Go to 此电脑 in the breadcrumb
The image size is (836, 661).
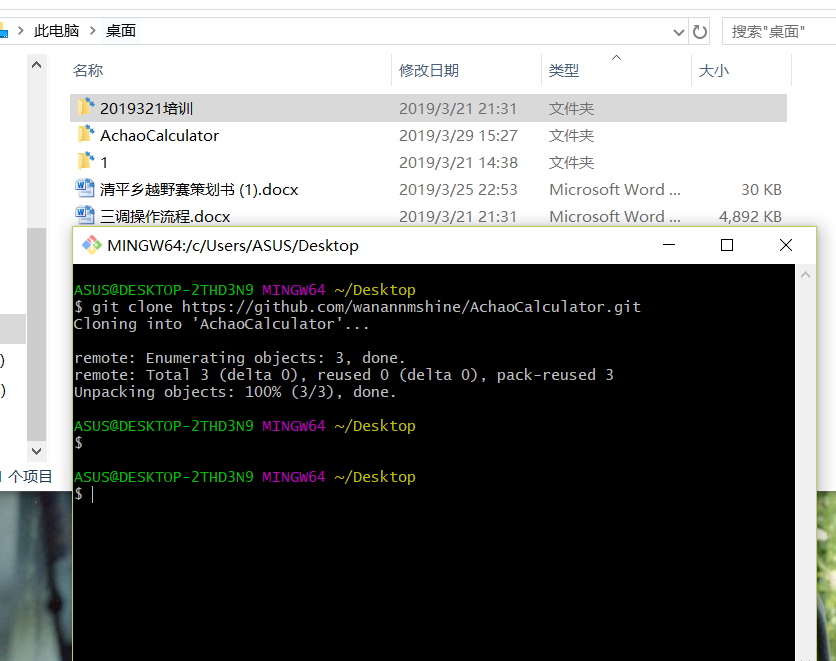coord(57,30)
